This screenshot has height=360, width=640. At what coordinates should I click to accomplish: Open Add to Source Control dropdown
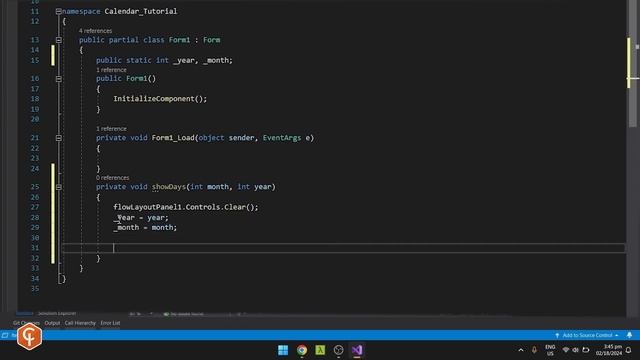click(587, 335)
